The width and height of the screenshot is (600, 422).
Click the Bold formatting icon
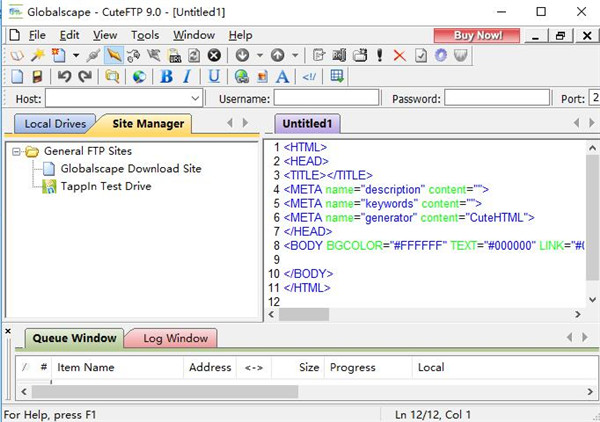click(x=166, y=76)
